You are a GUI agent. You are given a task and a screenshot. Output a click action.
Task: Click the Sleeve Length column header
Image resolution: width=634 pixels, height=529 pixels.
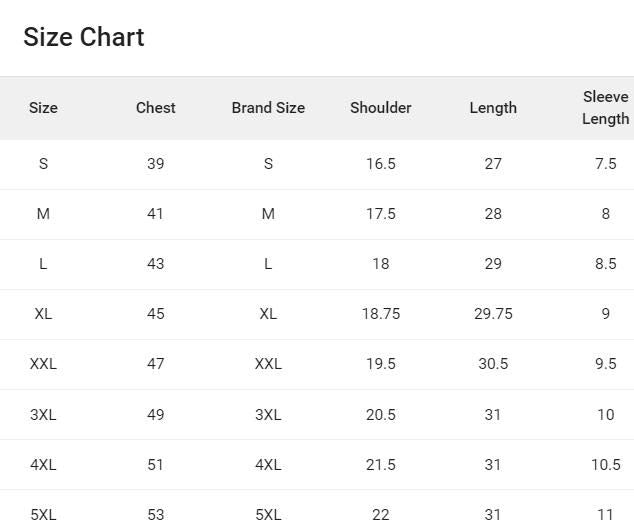605,108
